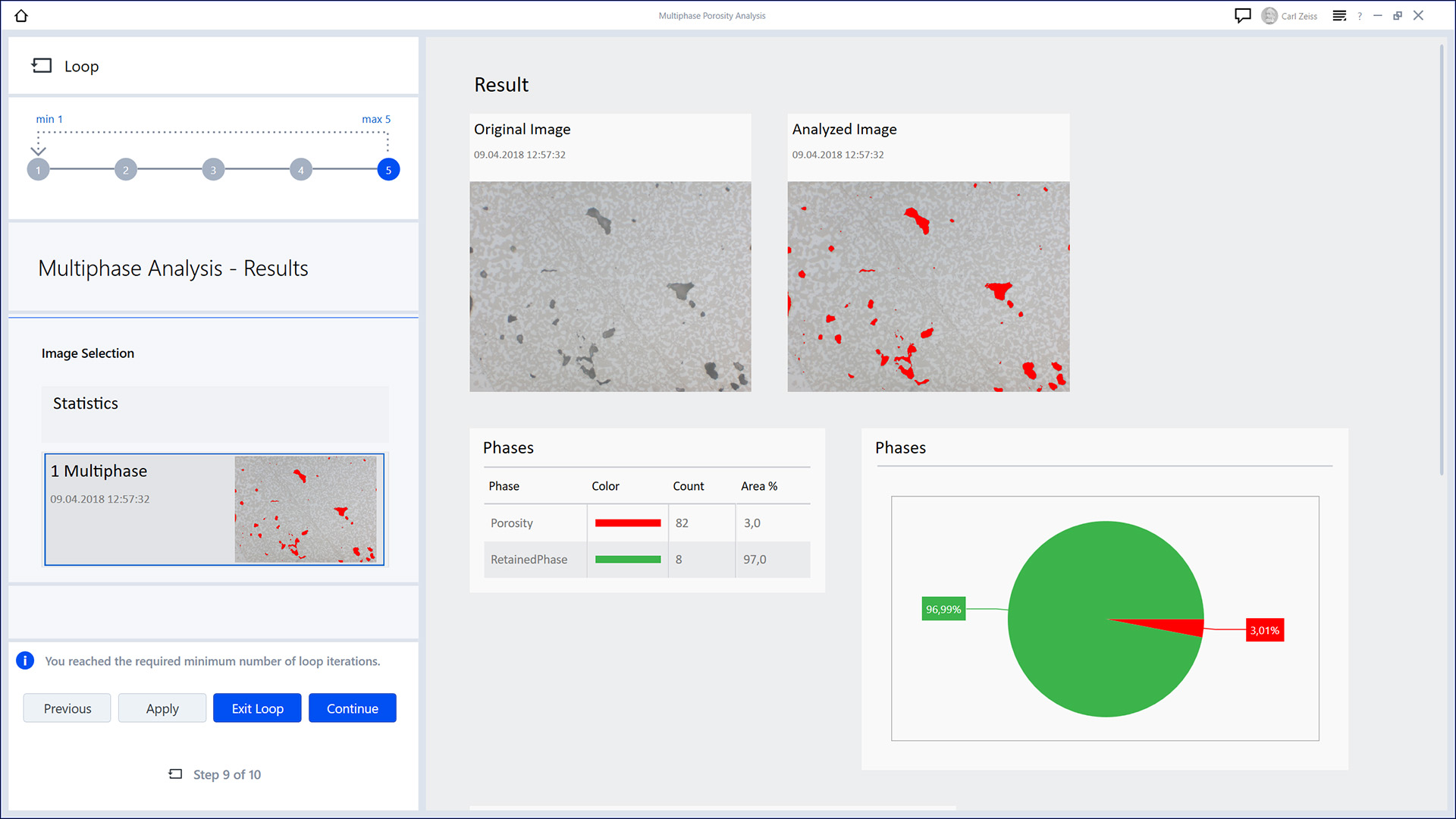Click the Exit Loop button
1456x819 pixels.
pyautogui.click(x=256, y=708)
